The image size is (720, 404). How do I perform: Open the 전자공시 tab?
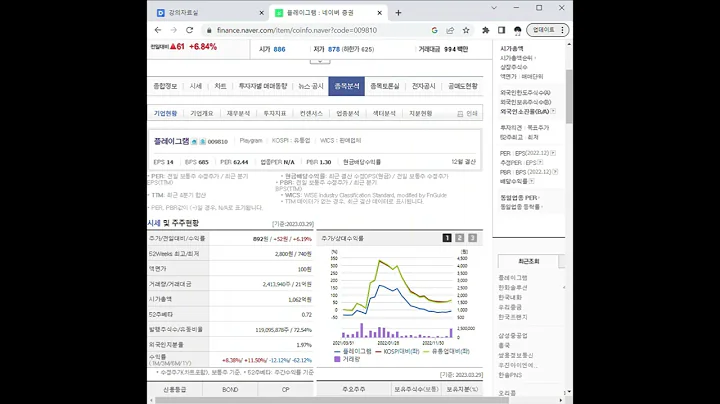(423, 86)
